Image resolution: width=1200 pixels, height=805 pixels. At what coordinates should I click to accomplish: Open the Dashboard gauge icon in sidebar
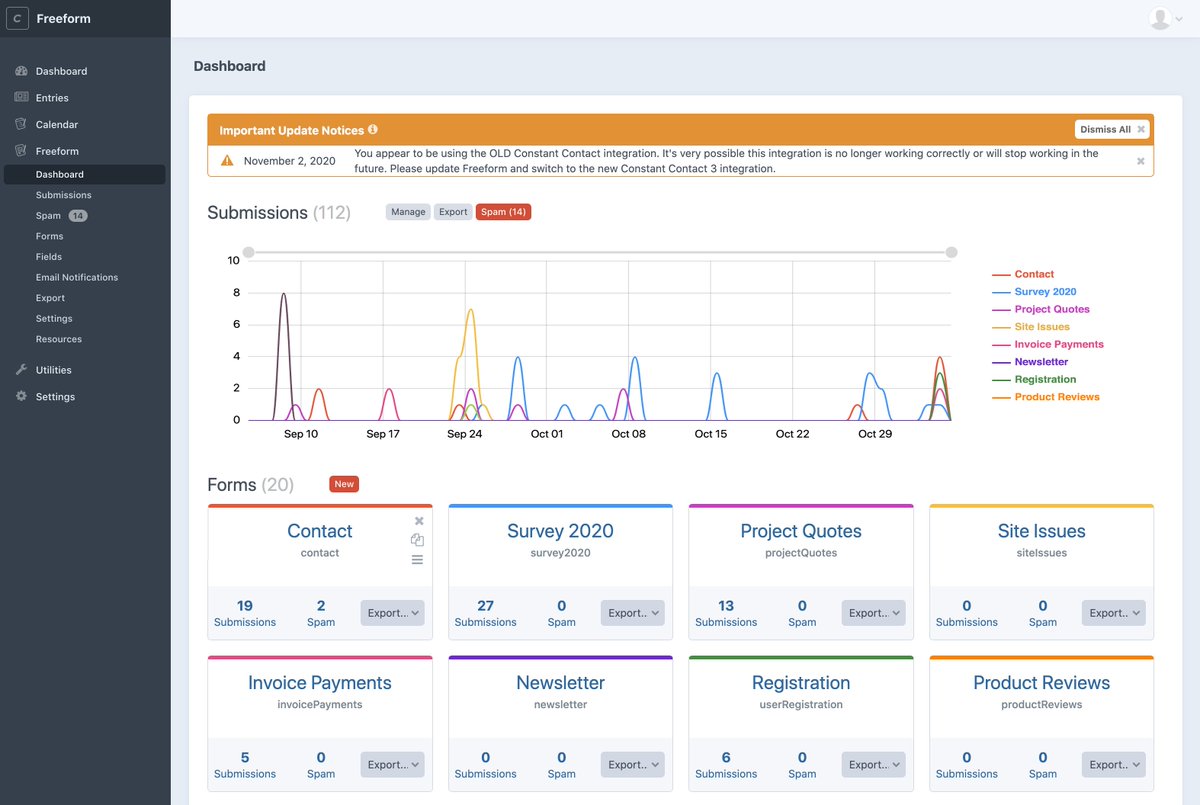20,71
